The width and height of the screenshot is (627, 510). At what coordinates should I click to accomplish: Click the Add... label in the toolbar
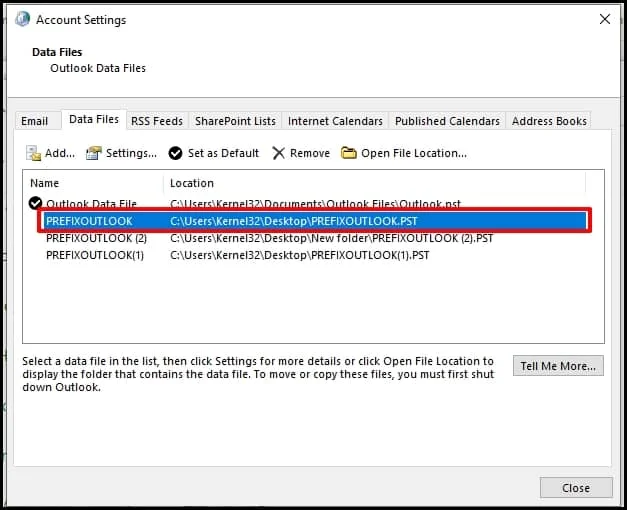click(60, 153)
